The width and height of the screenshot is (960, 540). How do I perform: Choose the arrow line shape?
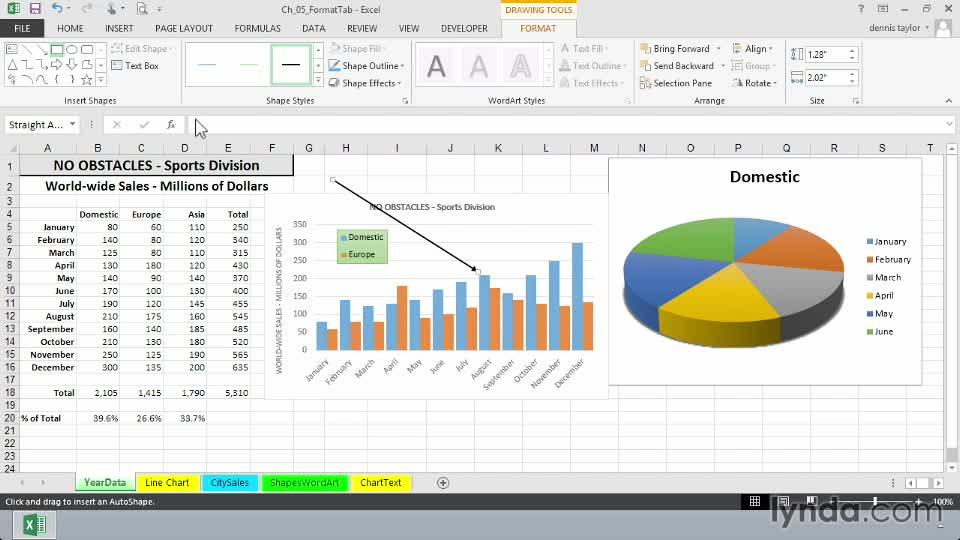[x=42, y=50]
